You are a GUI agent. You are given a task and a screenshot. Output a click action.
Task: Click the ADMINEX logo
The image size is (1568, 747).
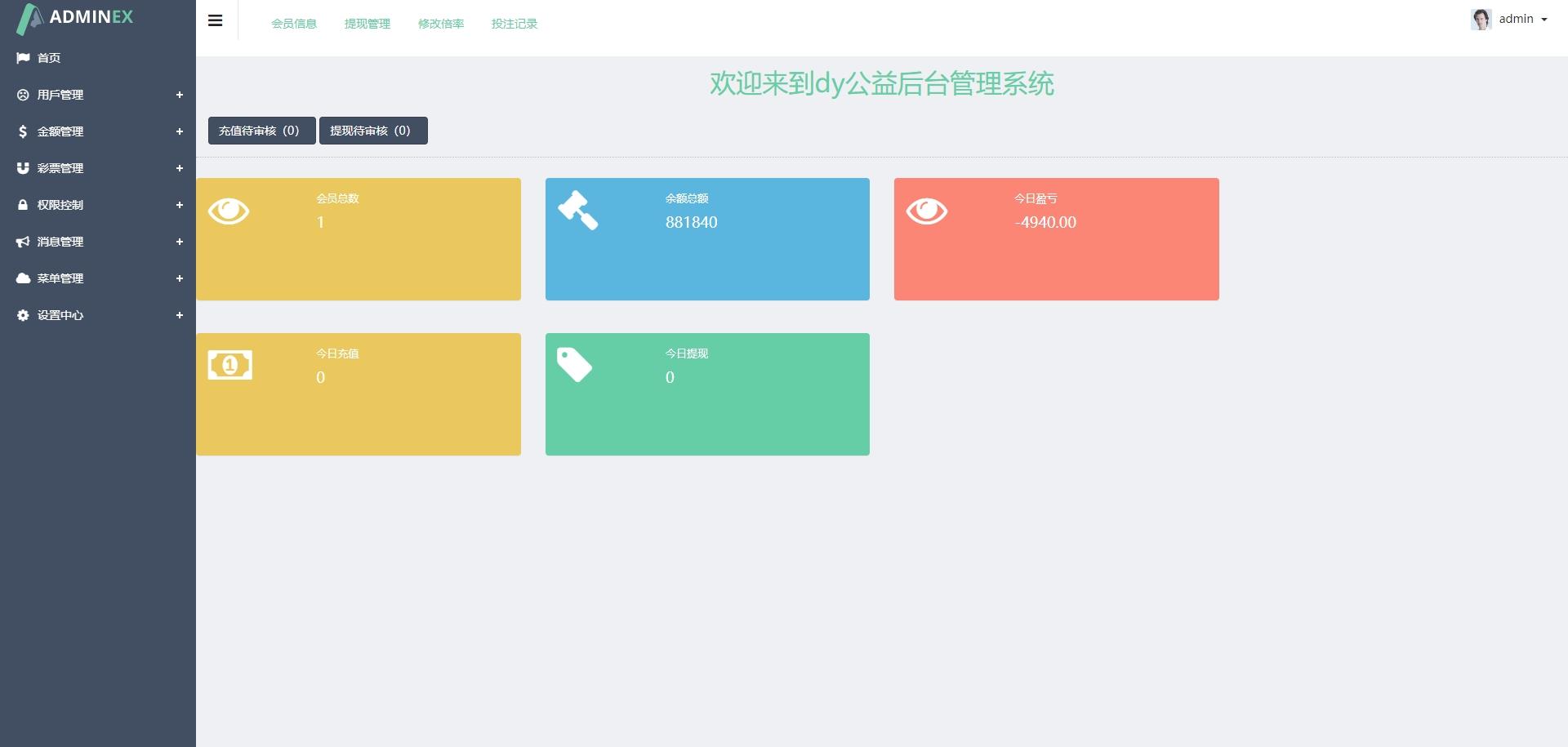click(x=75, y=18)
